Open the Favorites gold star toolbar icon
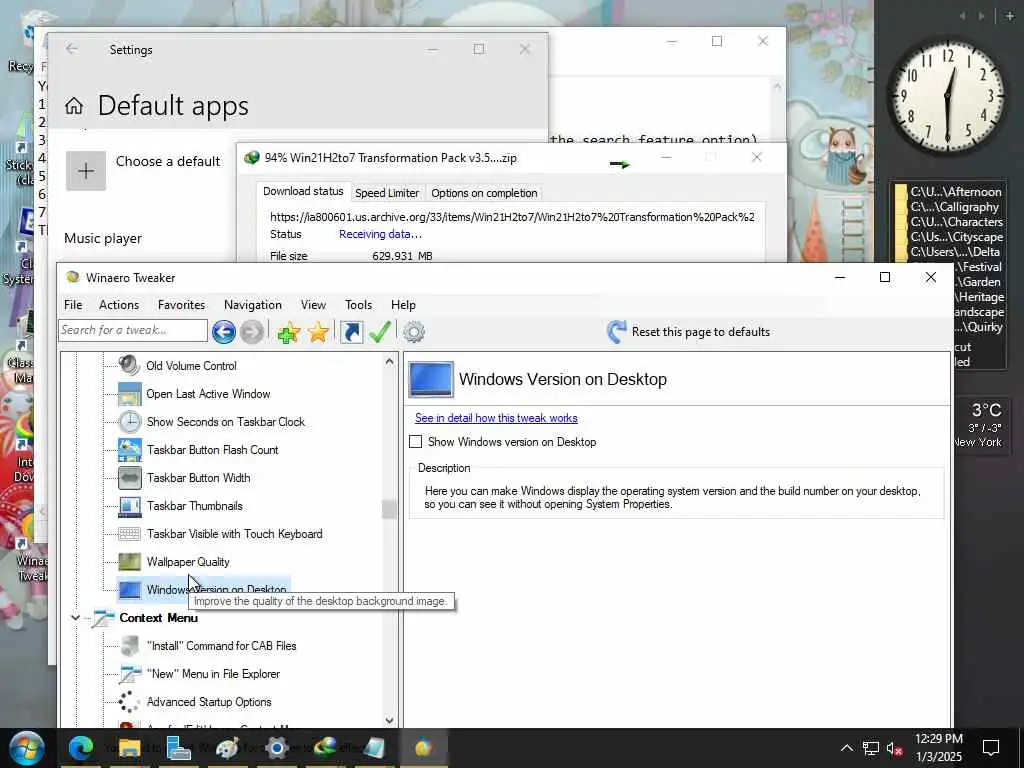Screen dimensions: 1024x768 pyautogui.click(x=318, y=332)
